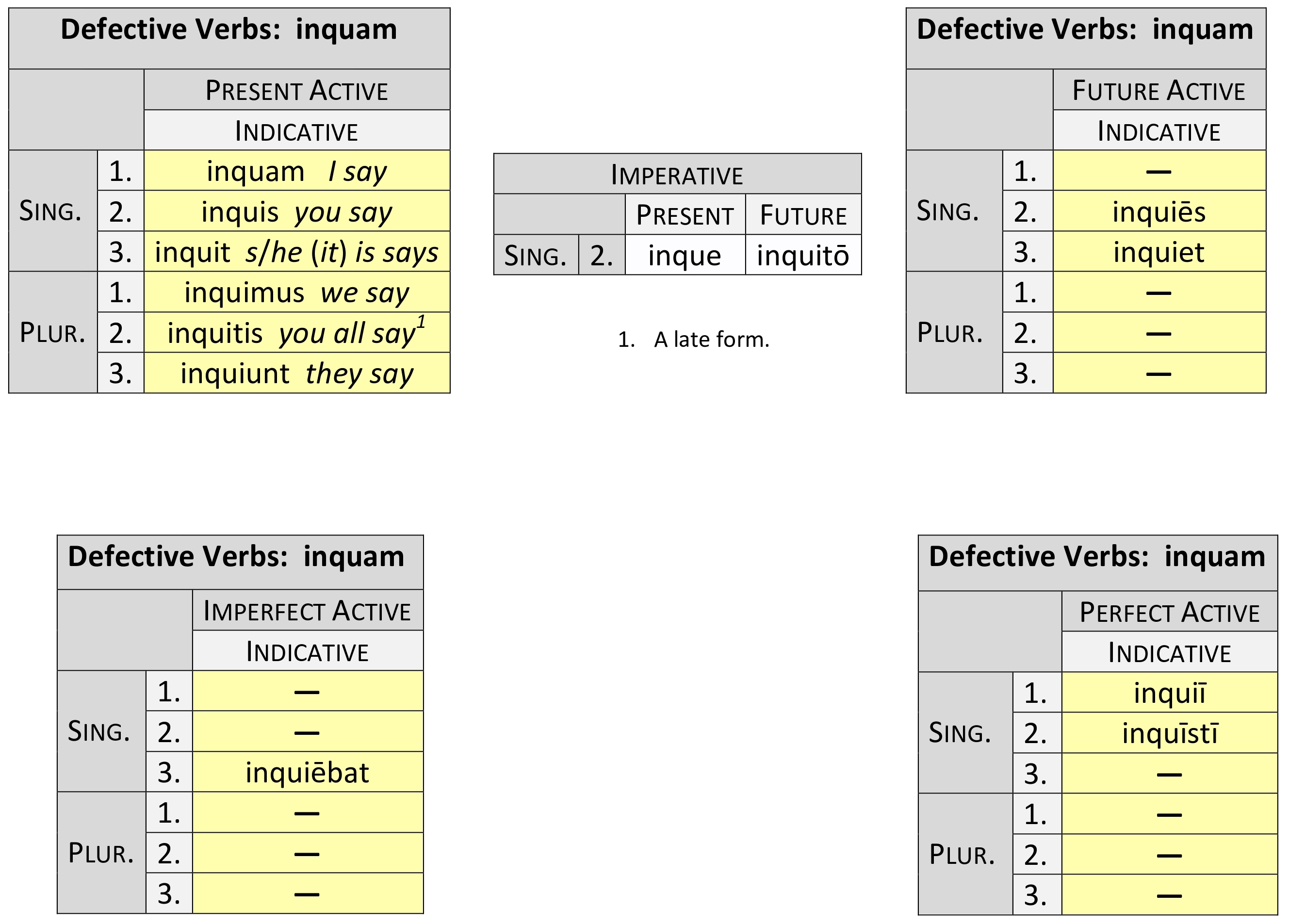This screenshot has width=1289, height=924.
Task: Select the "inquitō" future imperative cell
Action: coord(802,255)
